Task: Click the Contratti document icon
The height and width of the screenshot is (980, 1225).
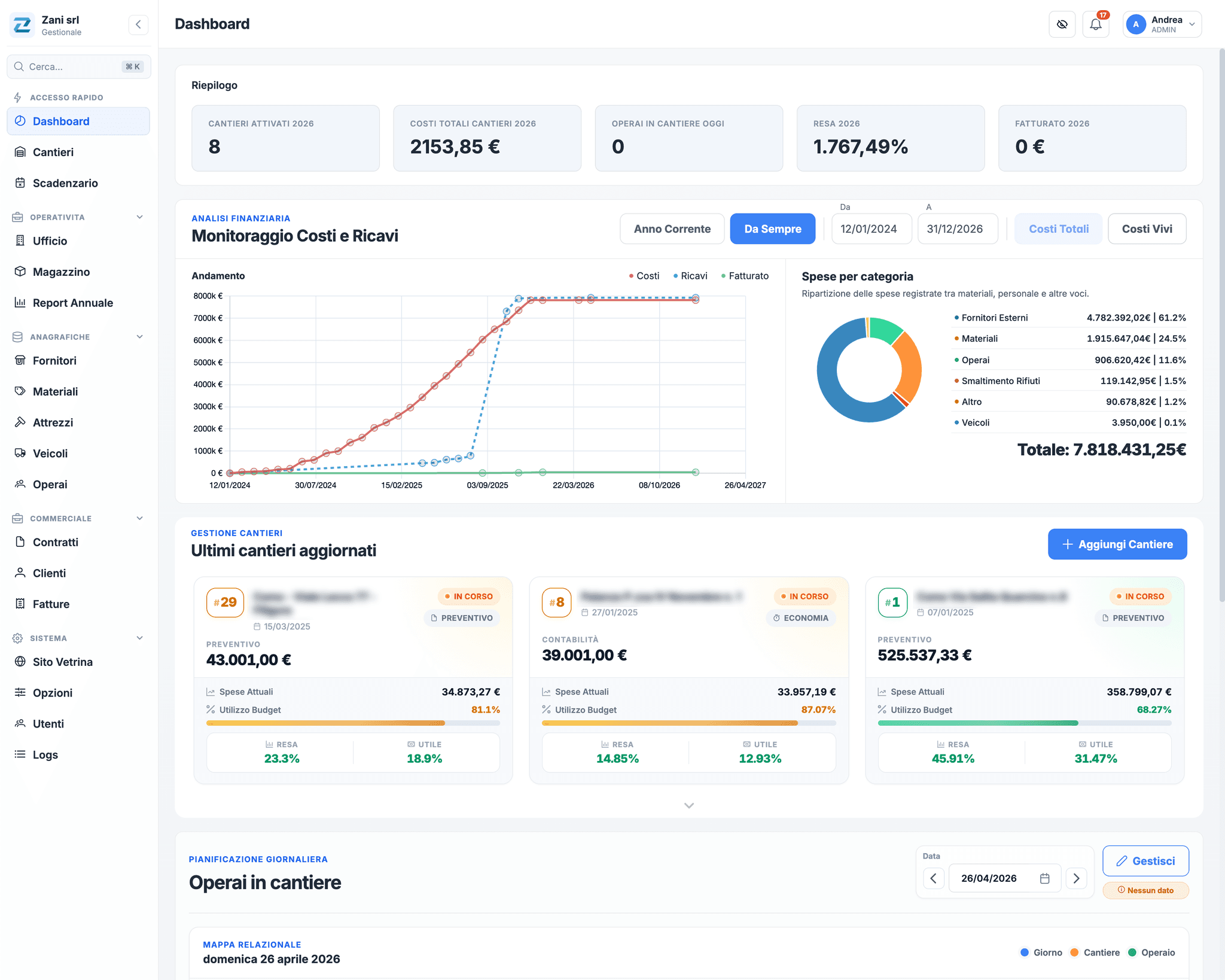Action: tap(20, 542)
